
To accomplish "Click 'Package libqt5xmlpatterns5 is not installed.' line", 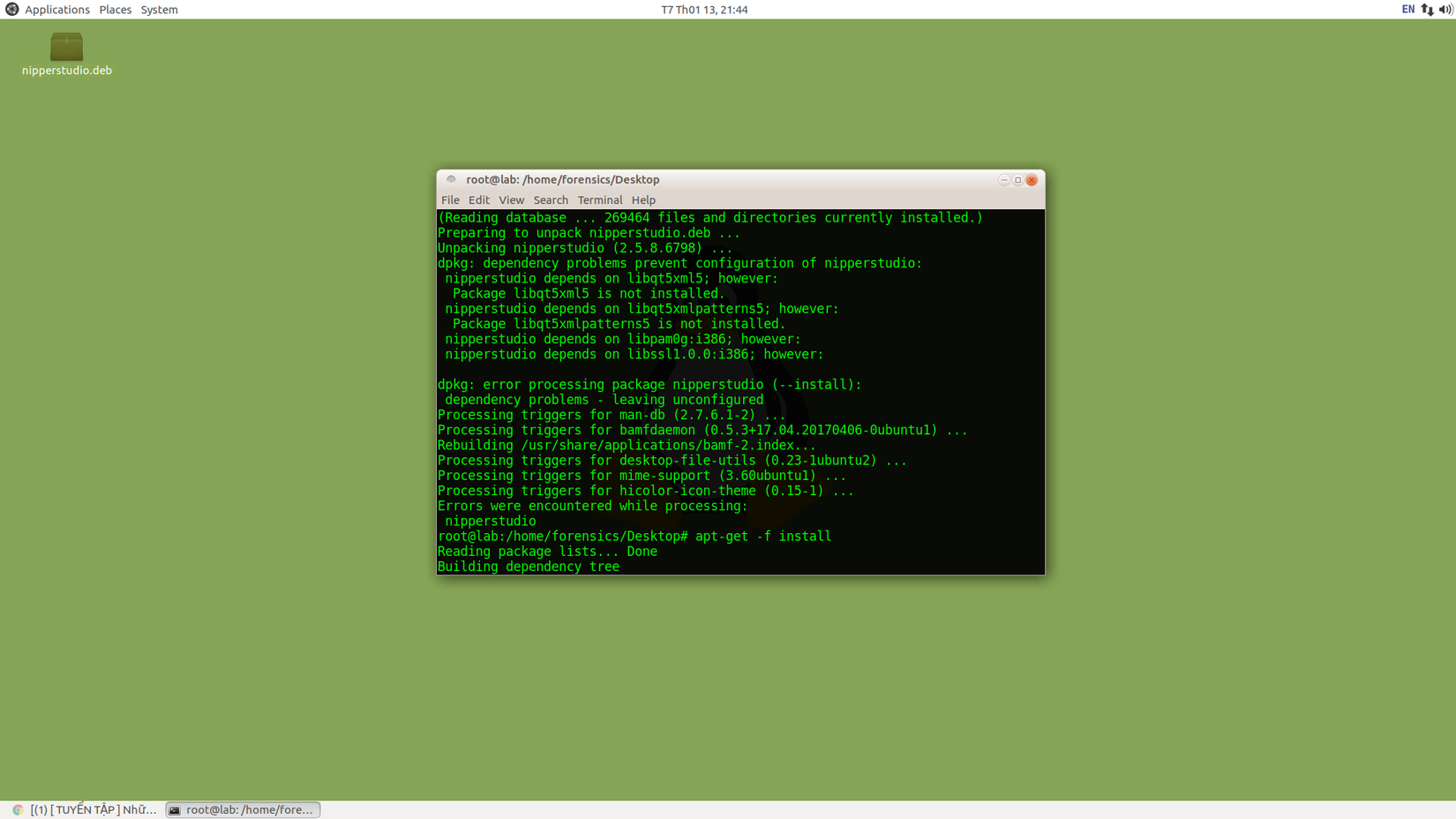I will (619, 324).
